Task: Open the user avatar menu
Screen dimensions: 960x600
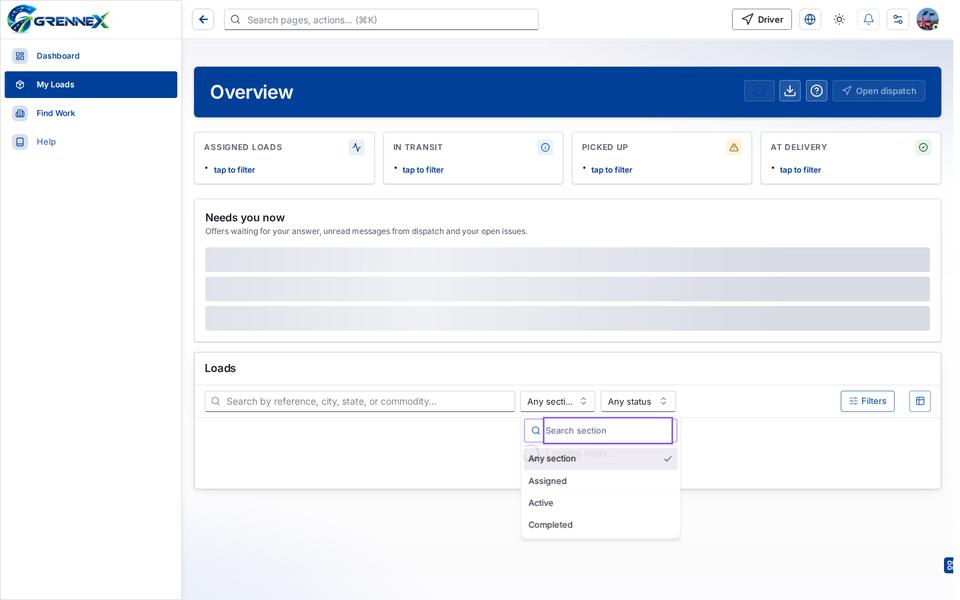Action: coord(928,20)
